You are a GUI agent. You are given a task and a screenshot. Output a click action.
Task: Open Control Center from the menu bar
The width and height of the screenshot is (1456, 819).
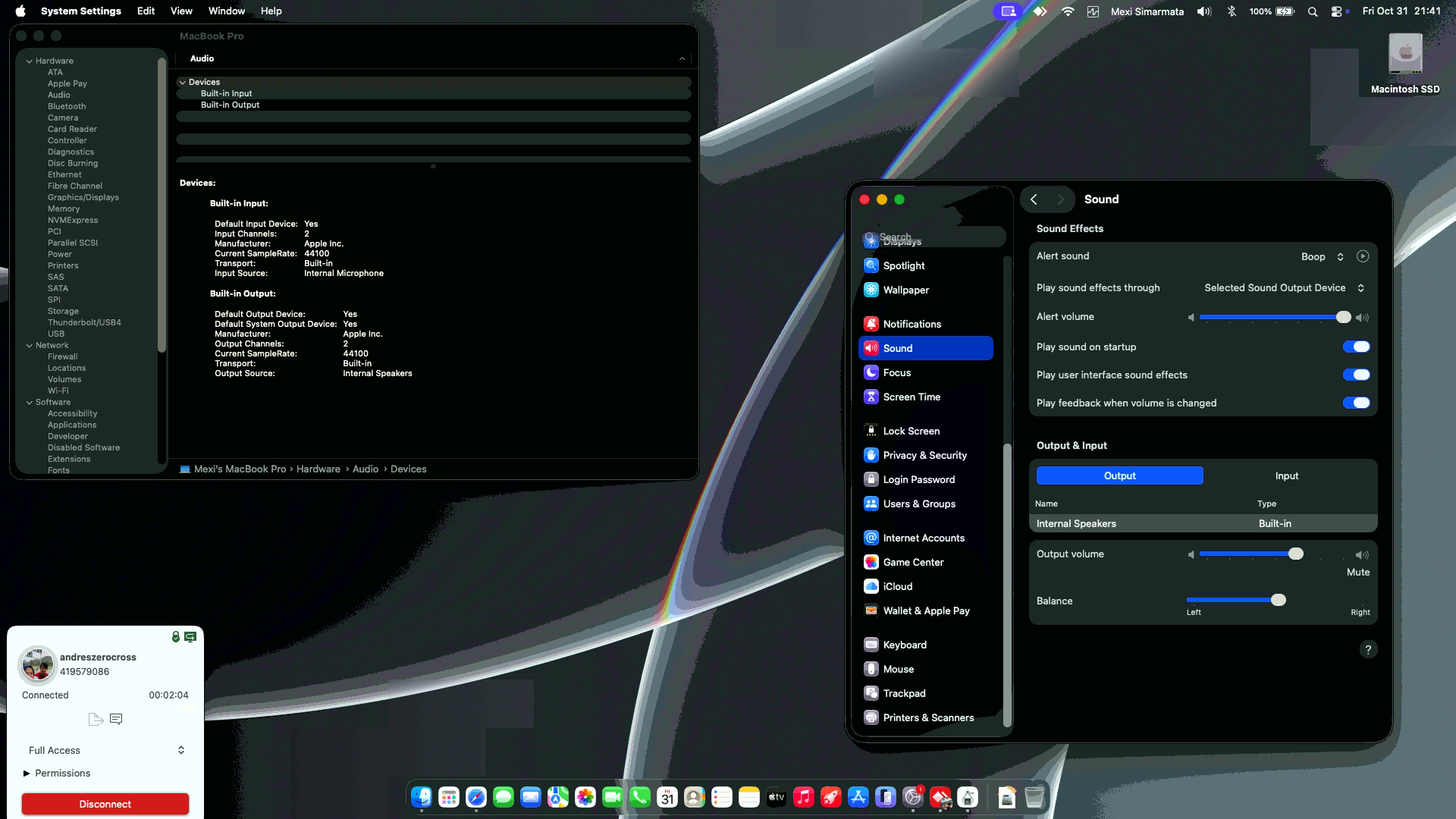(x=1336, y=11)
